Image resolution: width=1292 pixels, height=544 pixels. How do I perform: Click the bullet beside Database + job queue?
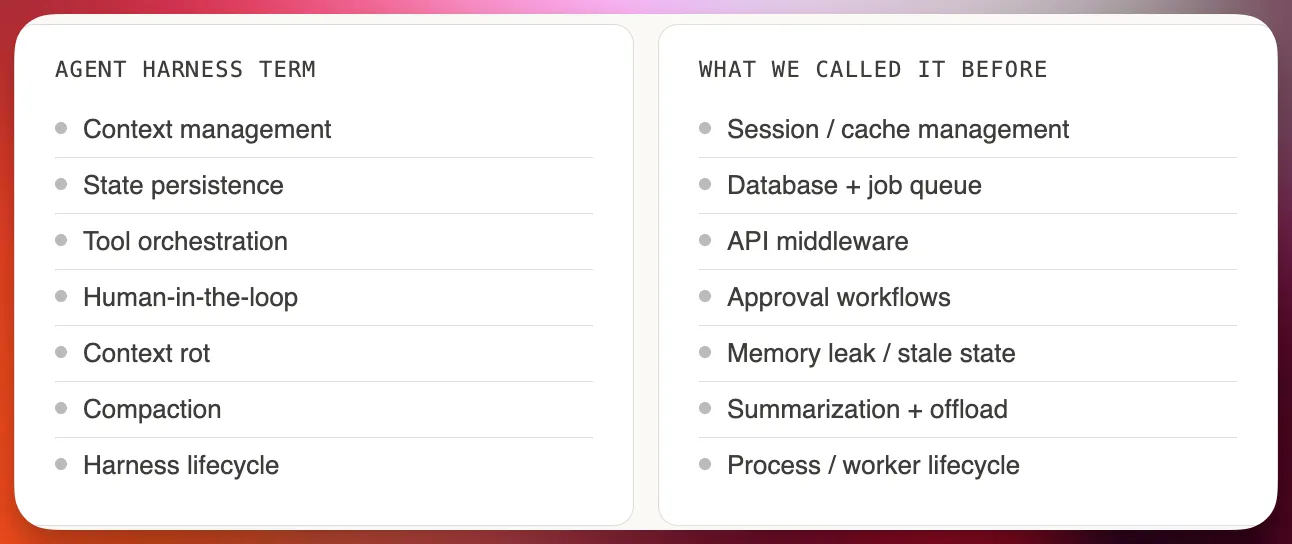(x=705, y=184)
